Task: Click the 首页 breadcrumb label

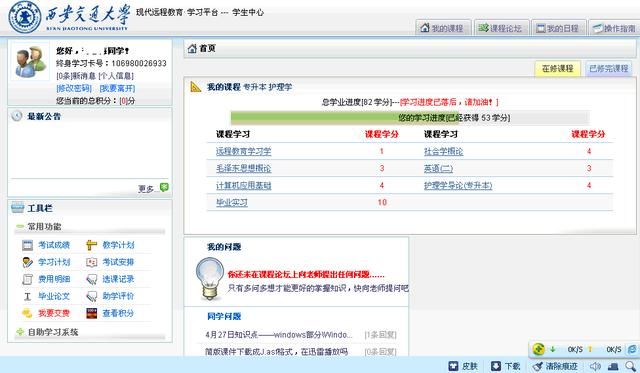Action: point(207,49)
